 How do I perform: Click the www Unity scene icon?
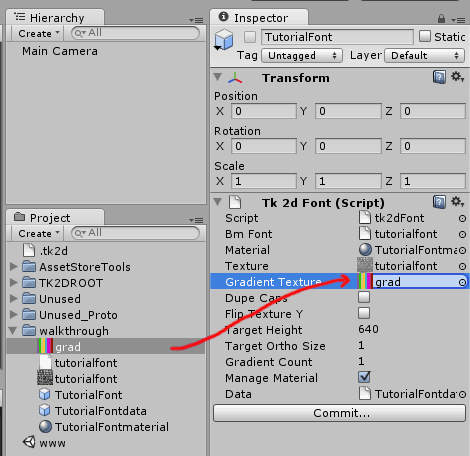29,442
